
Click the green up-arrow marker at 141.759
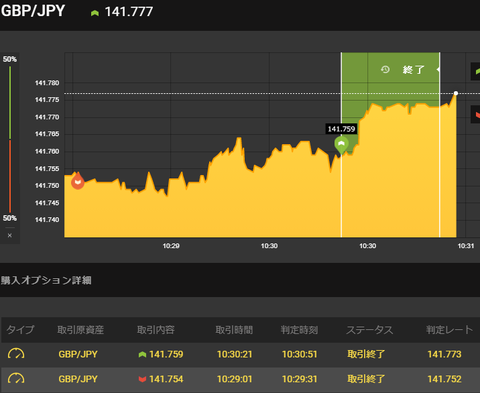point(341,145)
